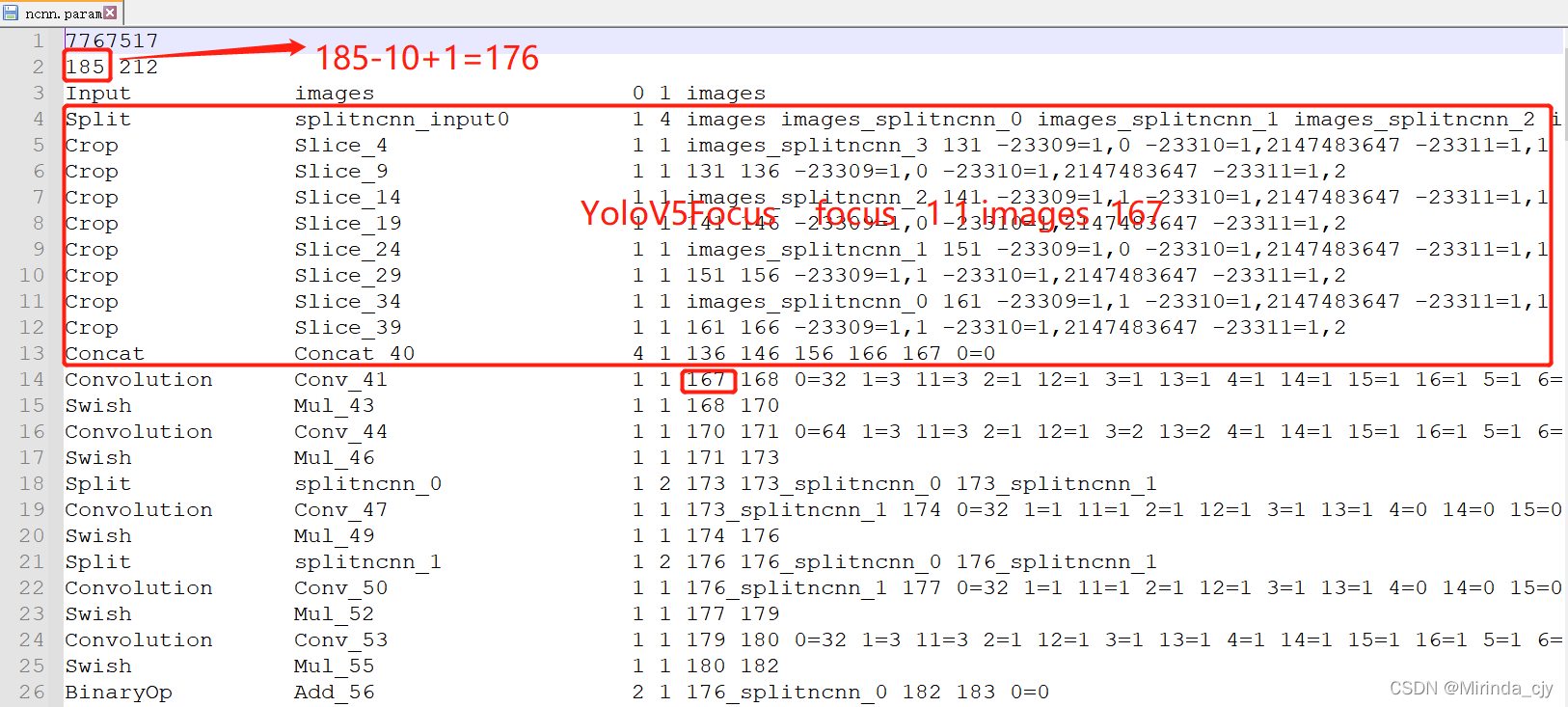Click the Slice_34 layer name
Image resolution: width=1568 pixels, height=707 pixels.
point(348,301)
